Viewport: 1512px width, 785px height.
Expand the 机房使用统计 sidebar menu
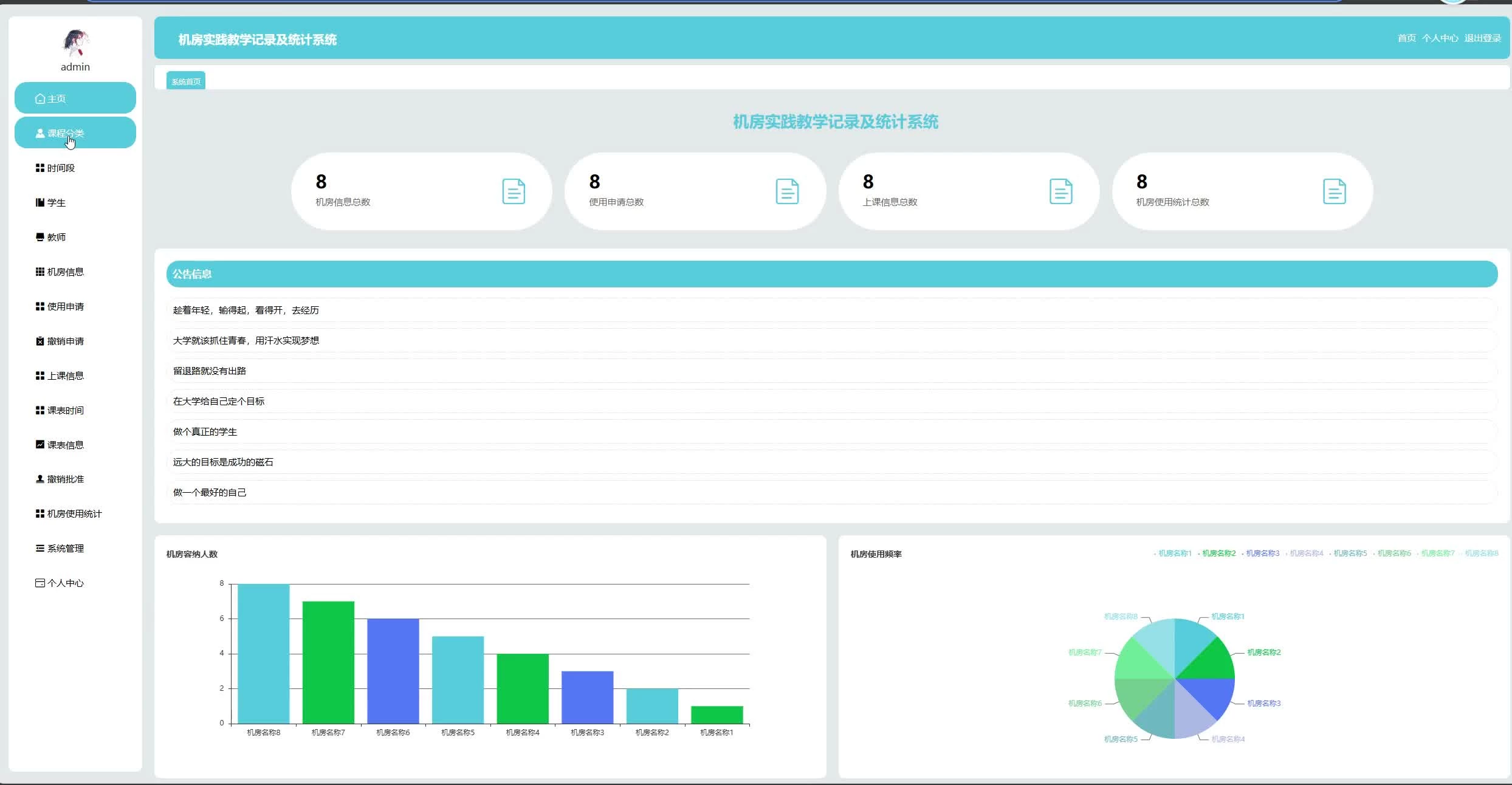pos(74,514)
